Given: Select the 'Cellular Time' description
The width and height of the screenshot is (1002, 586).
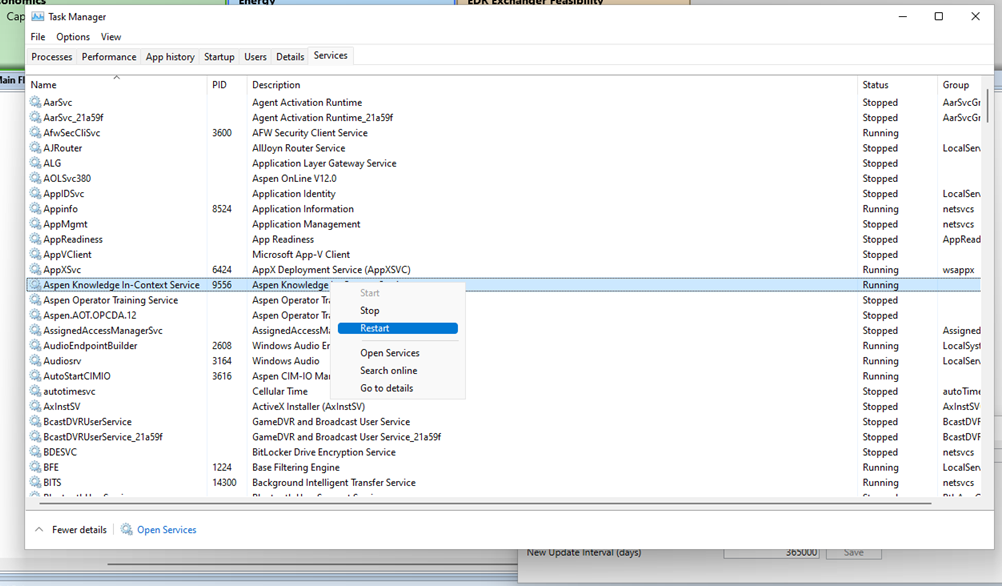Looking at the screenshot, I should (x=280, y=391).
